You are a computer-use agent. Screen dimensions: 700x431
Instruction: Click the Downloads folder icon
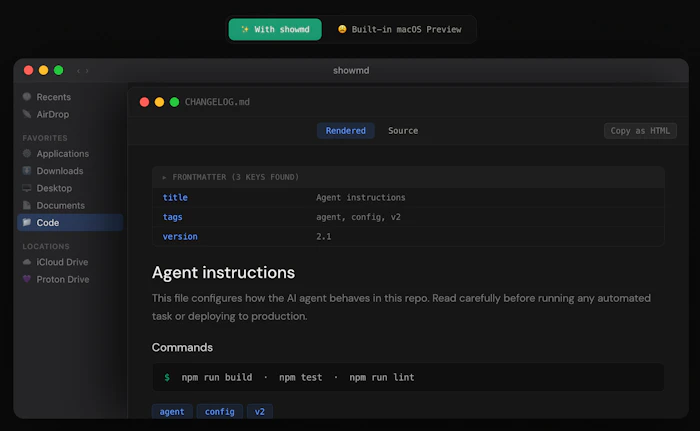coord(27,171)
